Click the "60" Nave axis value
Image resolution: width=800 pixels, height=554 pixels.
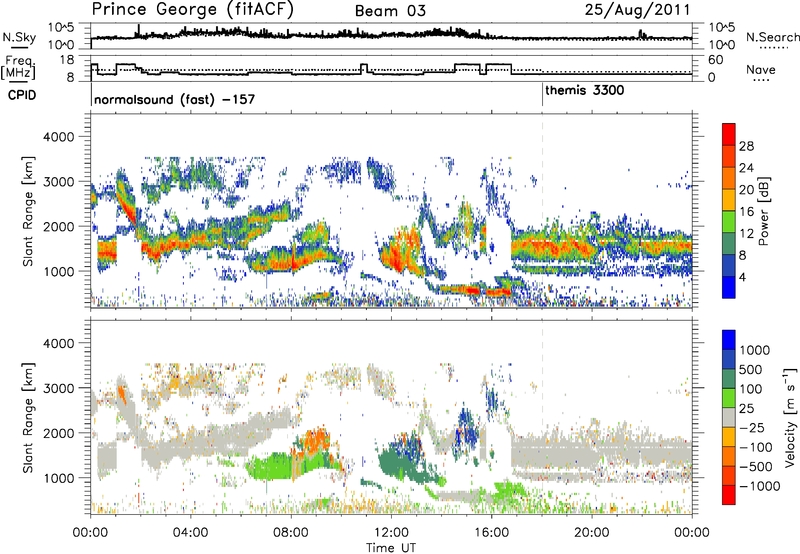click(x=716, y=60)
